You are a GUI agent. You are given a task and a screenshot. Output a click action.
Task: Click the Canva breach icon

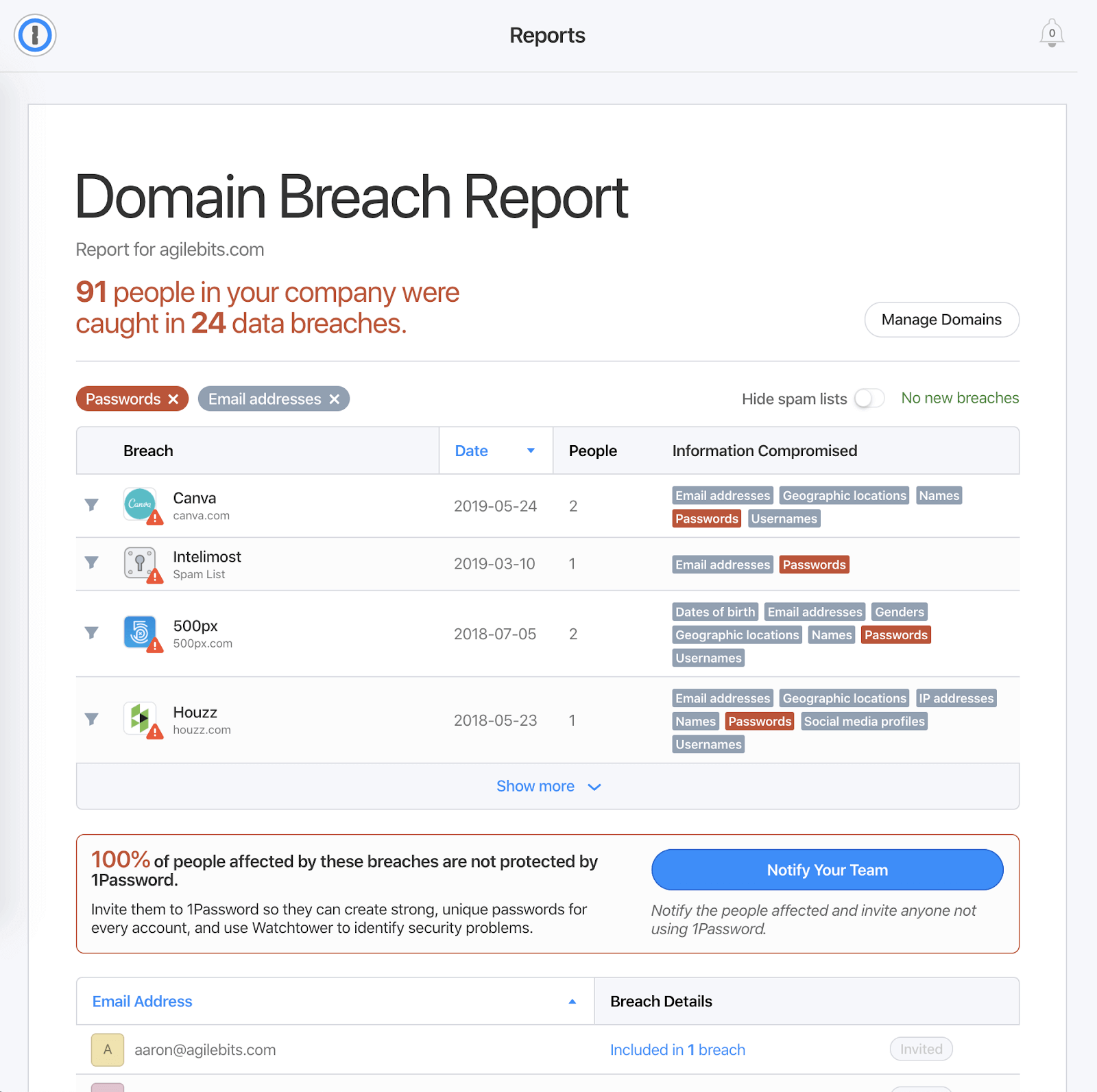tap(141, 506)
